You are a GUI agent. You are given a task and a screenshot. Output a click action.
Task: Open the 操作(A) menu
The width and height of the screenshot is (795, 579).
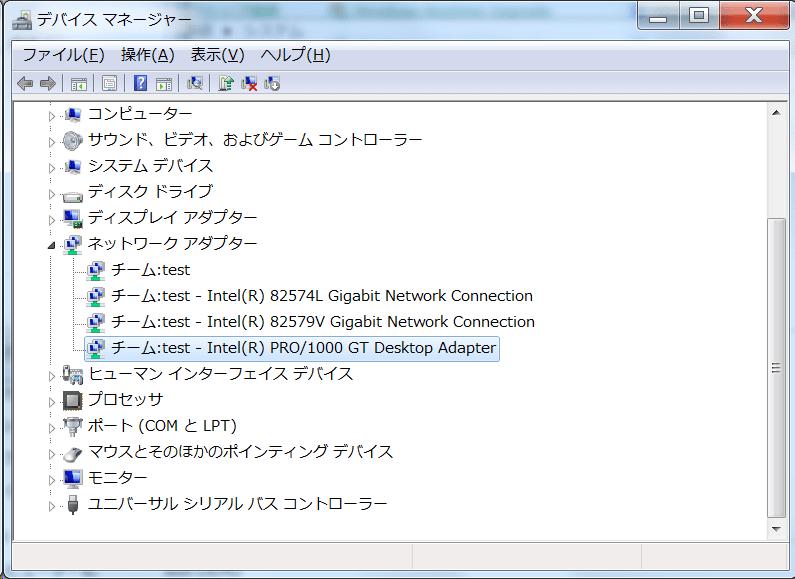tap(148, 55)
